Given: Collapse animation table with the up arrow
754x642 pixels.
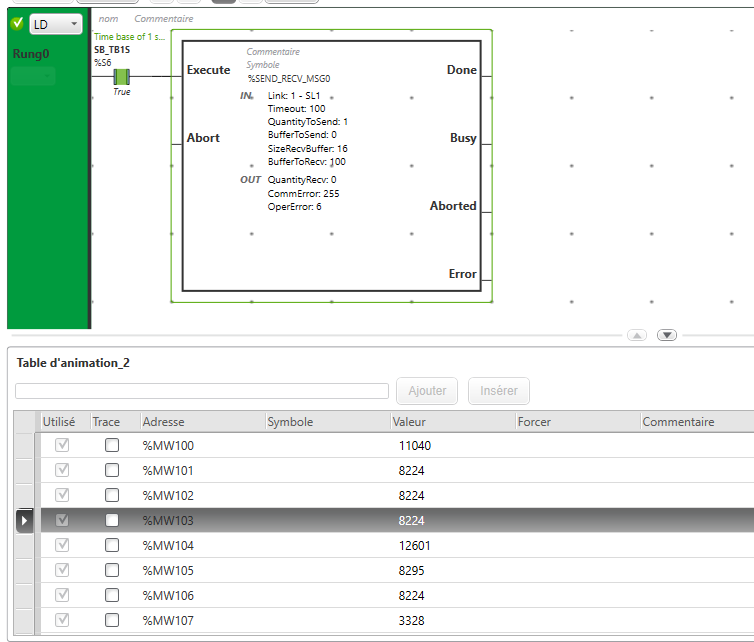Looking at the screenshot, I should tap(636, 335).
